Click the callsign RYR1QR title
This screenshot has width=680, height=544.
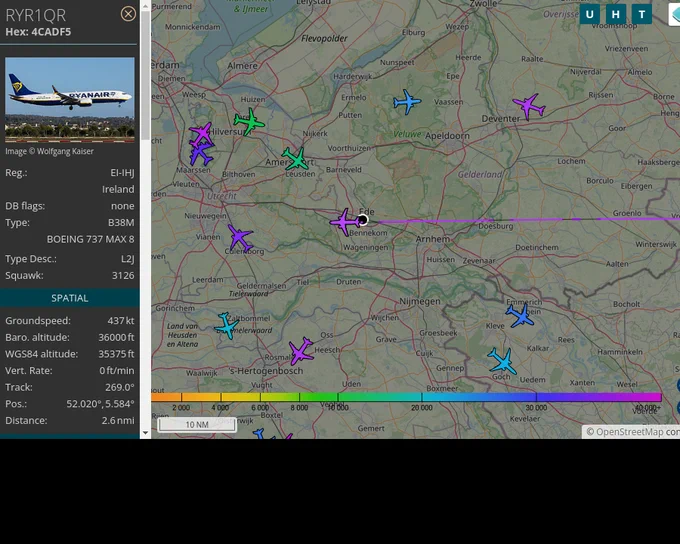(36, 15)
